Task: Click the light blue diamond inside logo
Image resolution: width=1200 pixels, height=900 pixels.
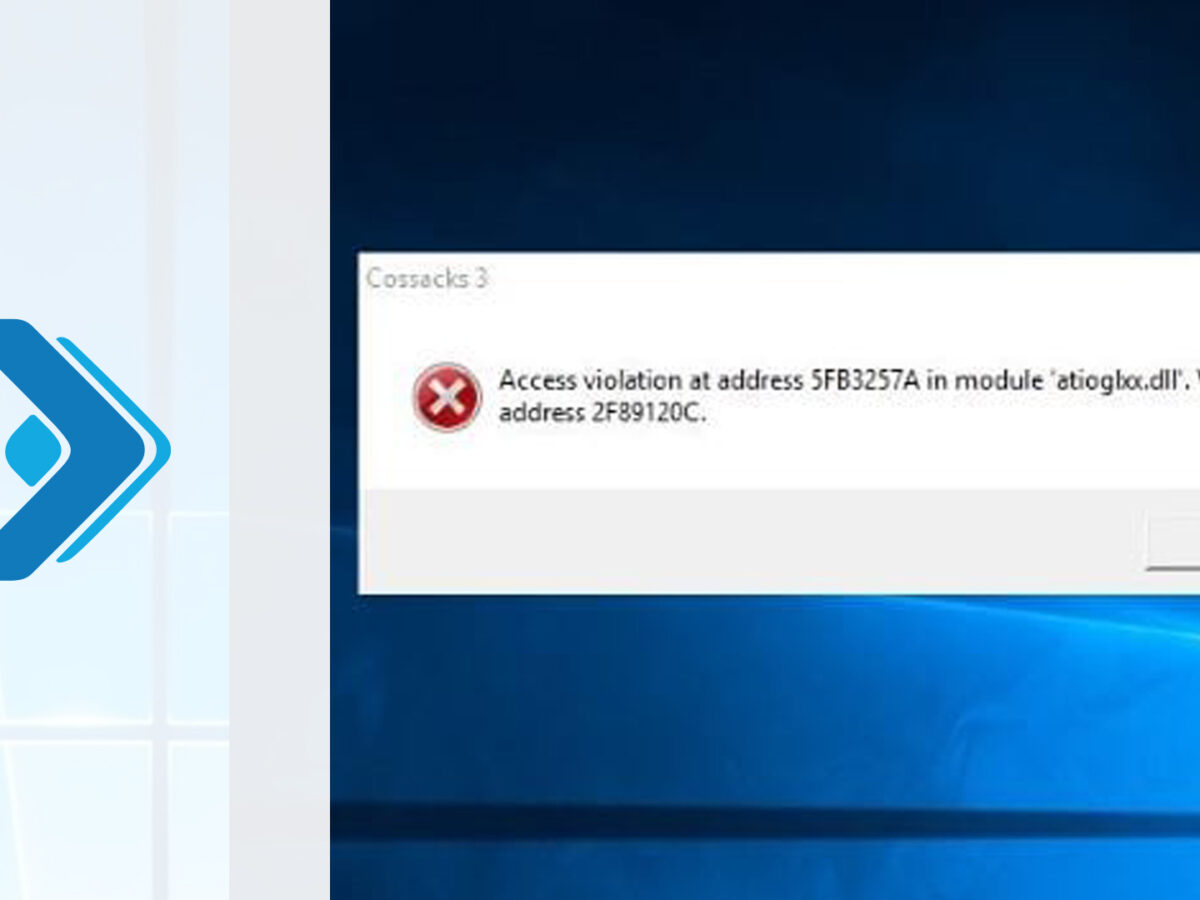Action: (32, 451)
